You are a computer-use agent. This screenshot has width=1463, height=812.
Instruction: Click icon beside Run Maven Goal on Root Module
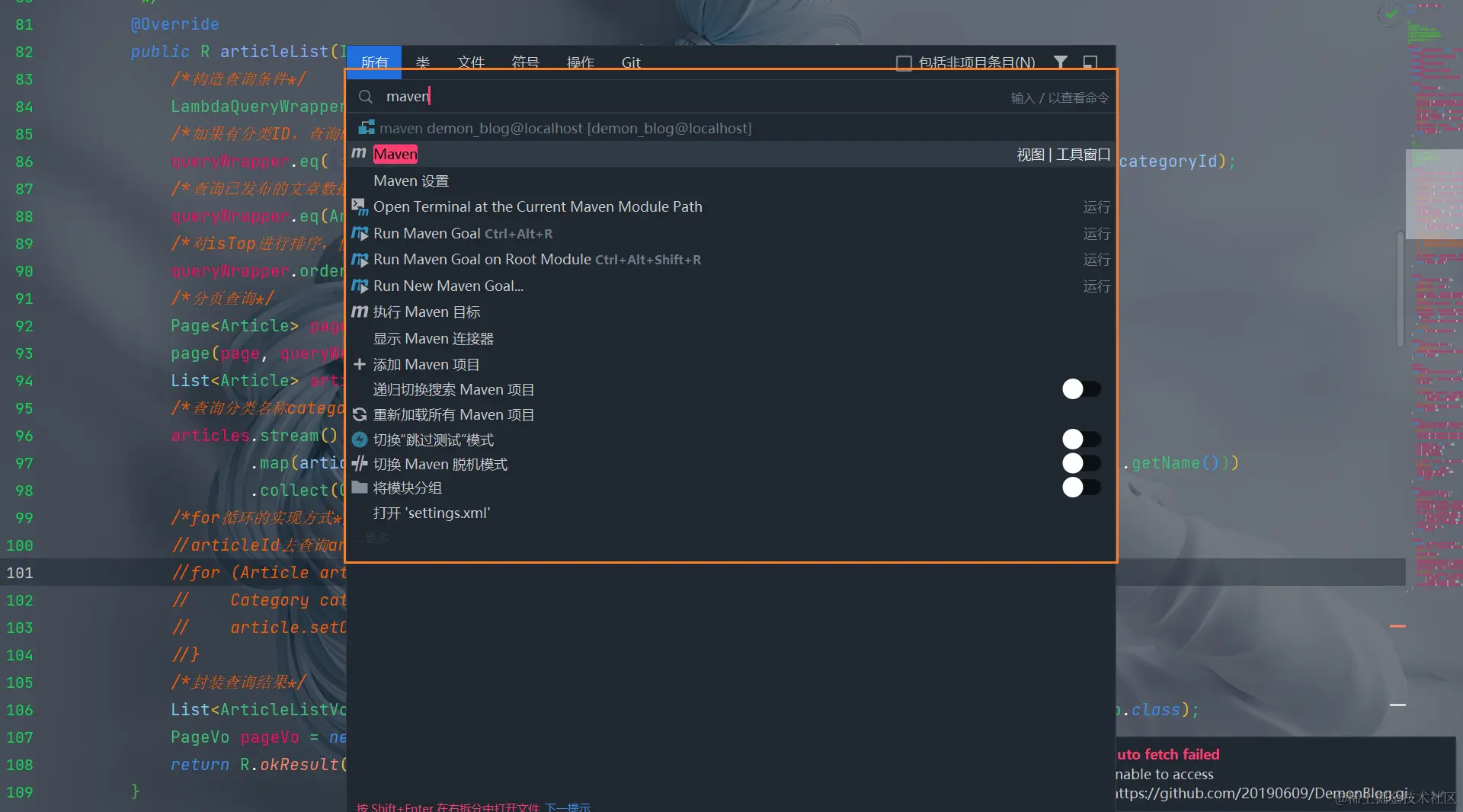coord(360,259)
